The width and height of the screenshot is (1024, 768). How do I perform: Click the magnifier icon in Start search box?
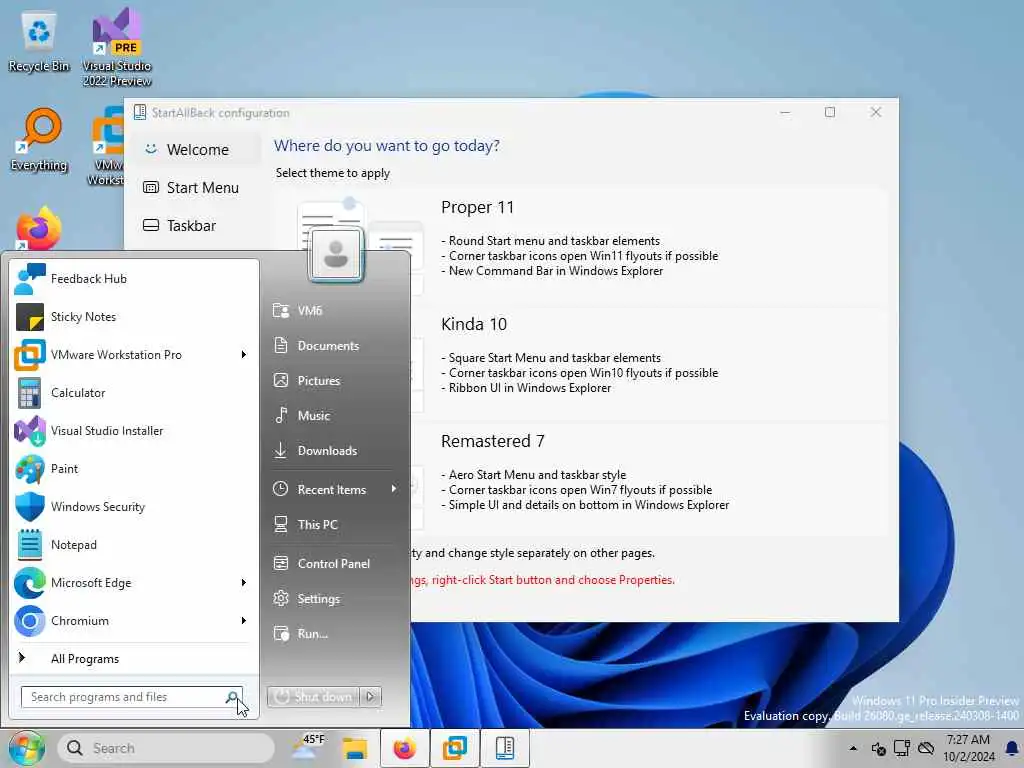tap(232, 697)
